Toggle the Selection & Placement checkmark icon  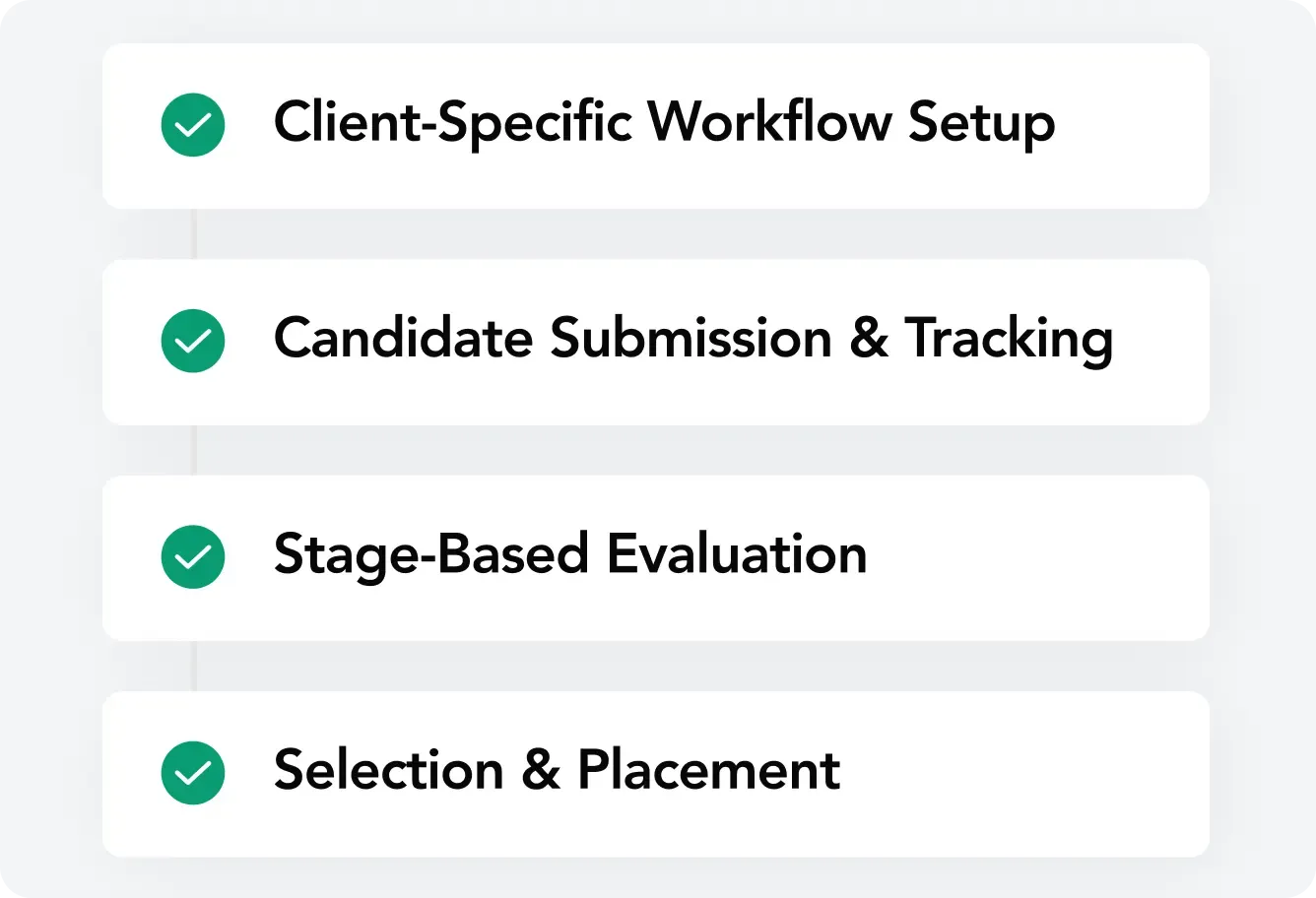[193, 773]
